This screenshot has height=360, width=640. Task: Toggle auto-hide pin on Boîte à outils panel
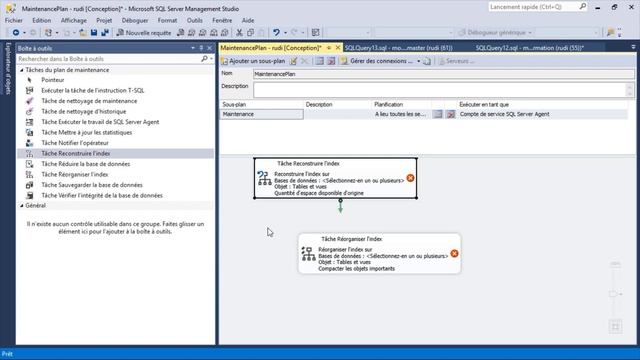click(201, 48)
